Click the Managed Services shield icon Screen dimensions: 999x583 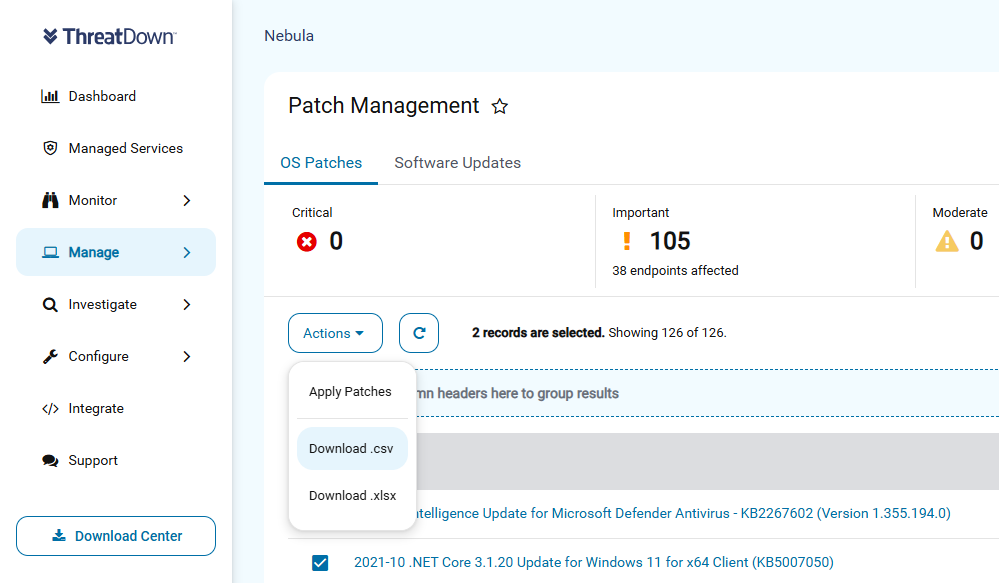pyautogui.click(x=50, y=148)
